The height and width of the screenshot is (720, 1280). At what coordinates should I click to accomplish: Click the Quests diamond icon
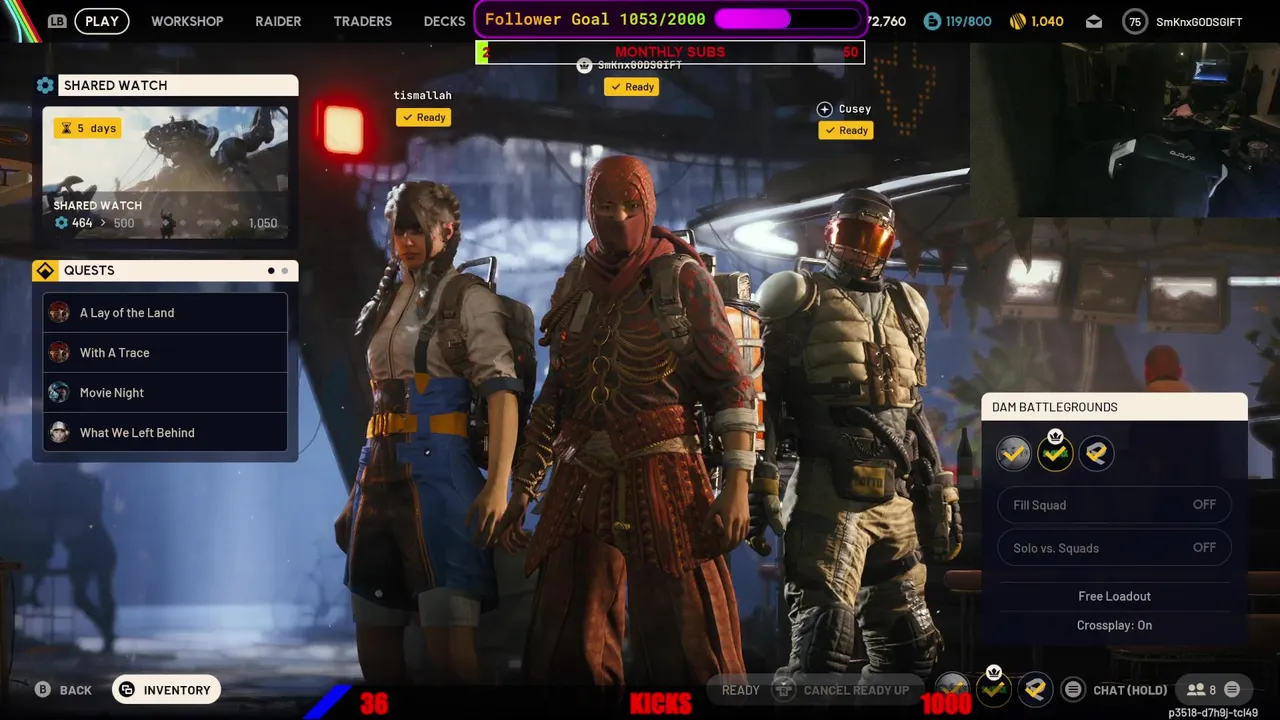click(45, 270)
